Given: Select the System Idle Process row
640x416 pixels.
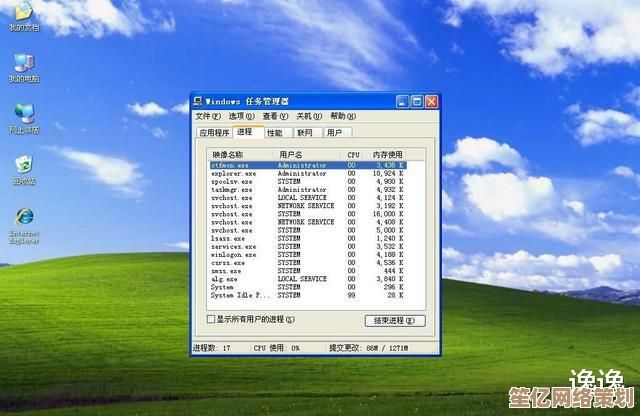Looking at the screenshot, I should tap(308, 295).
